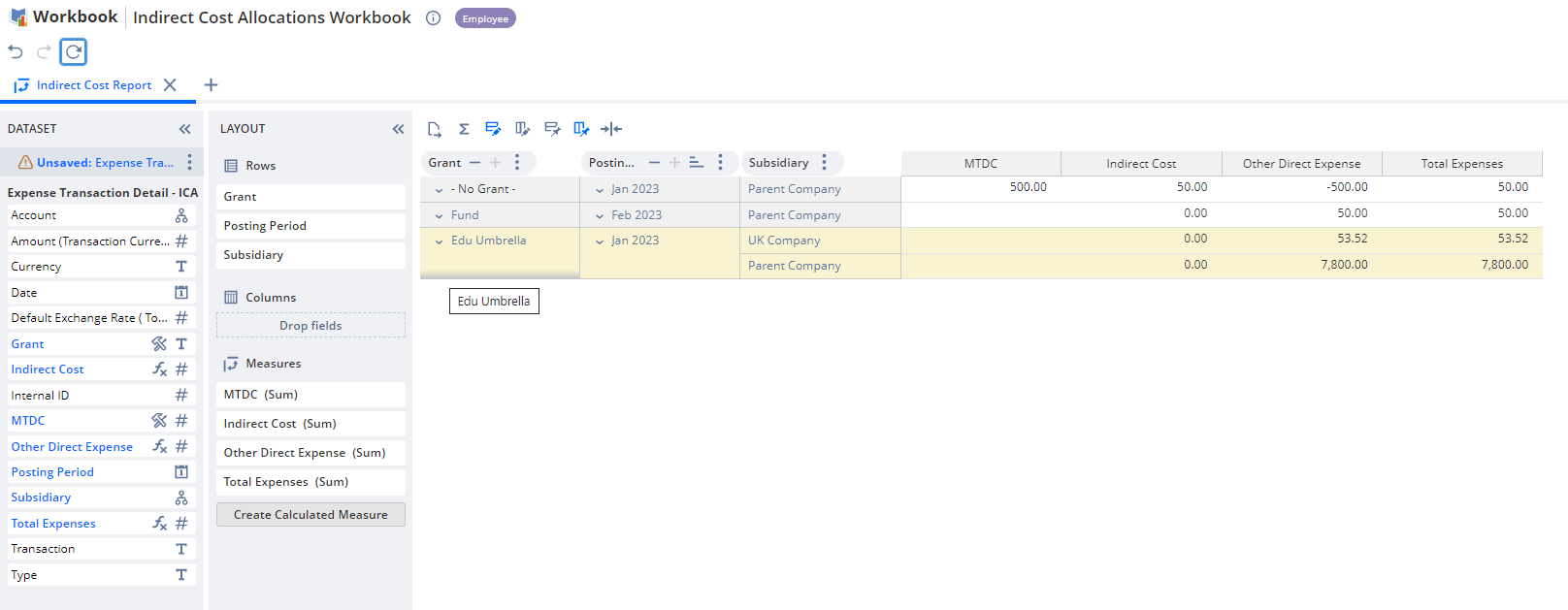
Task: Click the Columns Drop fields area
Action: pyautogui.click(x=310, y=325)
